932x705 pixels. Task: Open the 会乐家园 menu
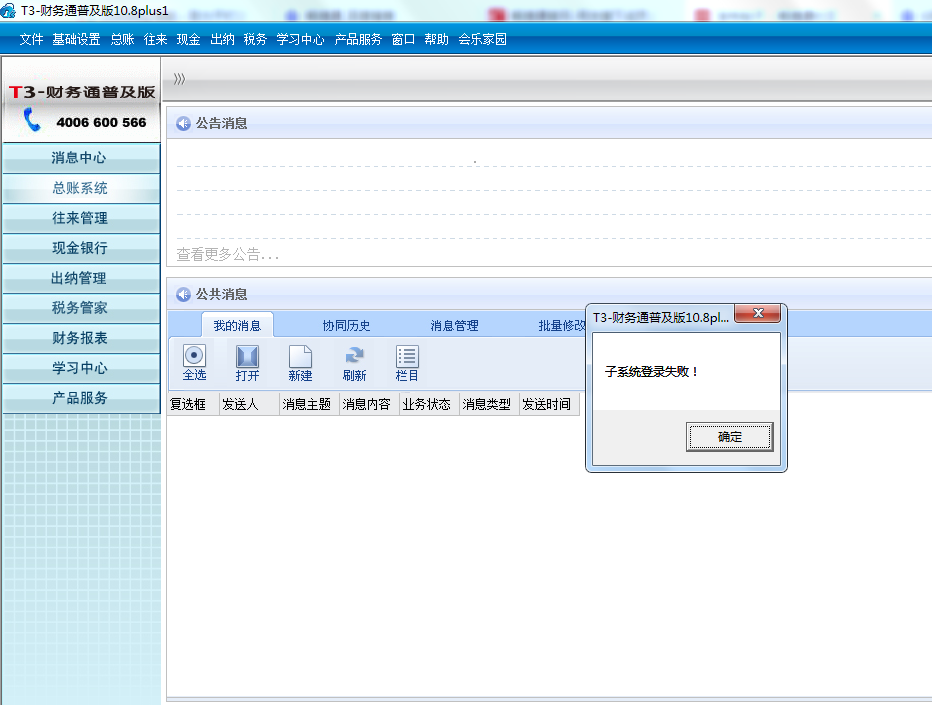coord(482,39)
